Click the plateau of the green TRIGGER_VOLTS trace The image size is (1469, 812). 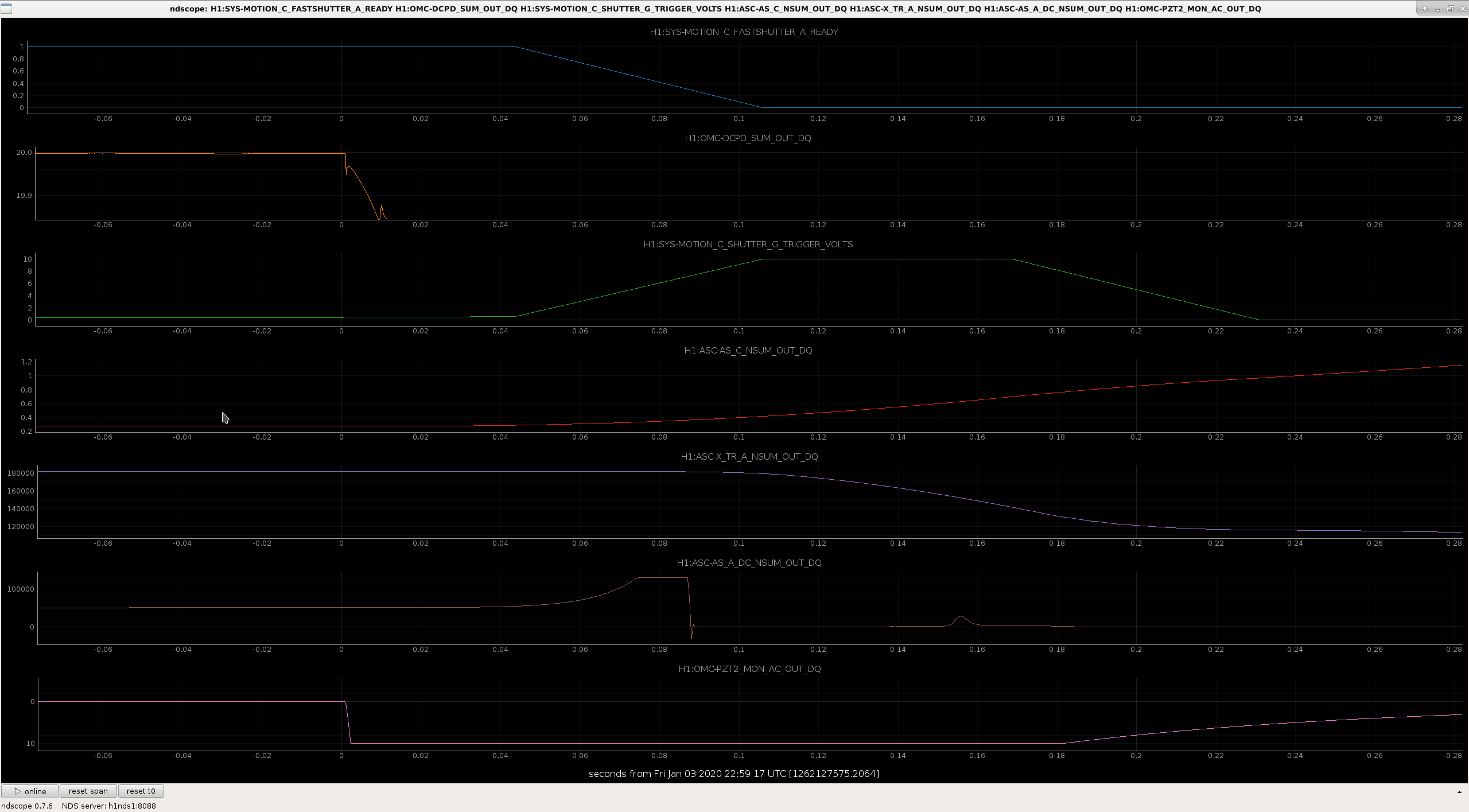point(887,259)
